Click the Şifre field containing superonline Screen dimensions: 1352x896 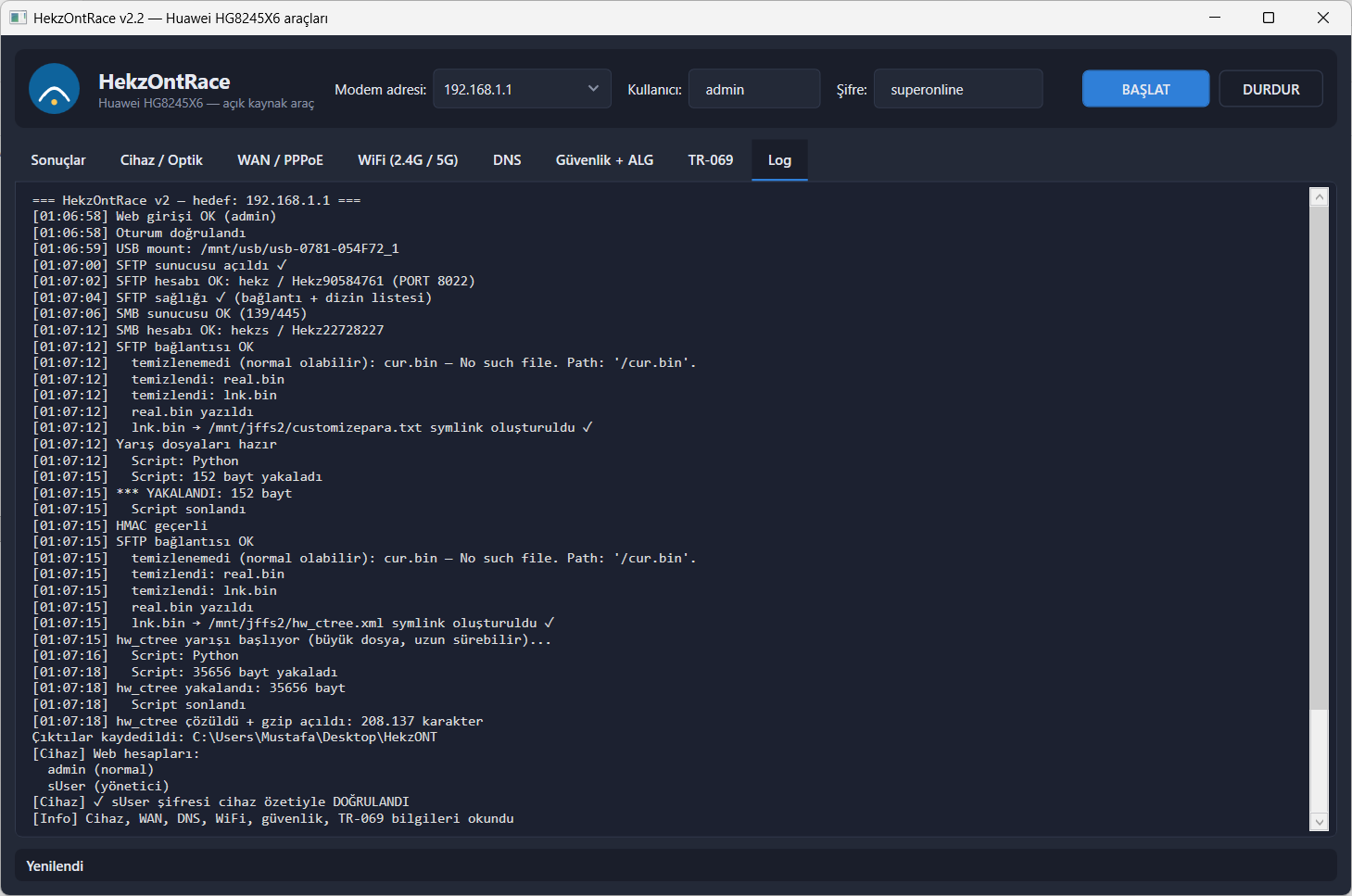tap(958, 89)
